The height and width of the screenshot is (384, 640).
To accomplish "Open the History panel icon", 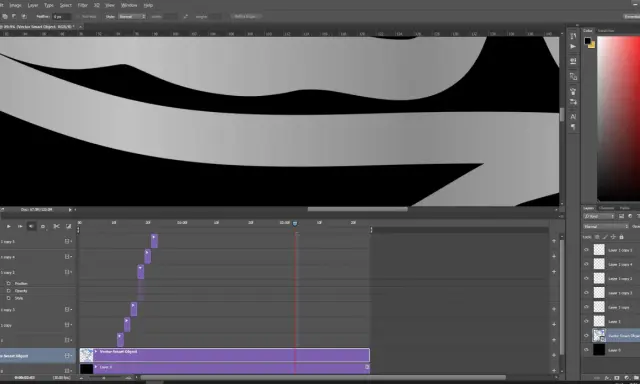I will click(573, 36).
